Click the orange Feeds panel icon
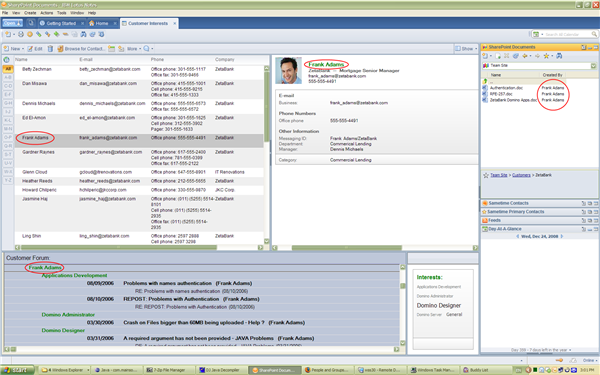This screenshot has height=375, width=600. 484,220
